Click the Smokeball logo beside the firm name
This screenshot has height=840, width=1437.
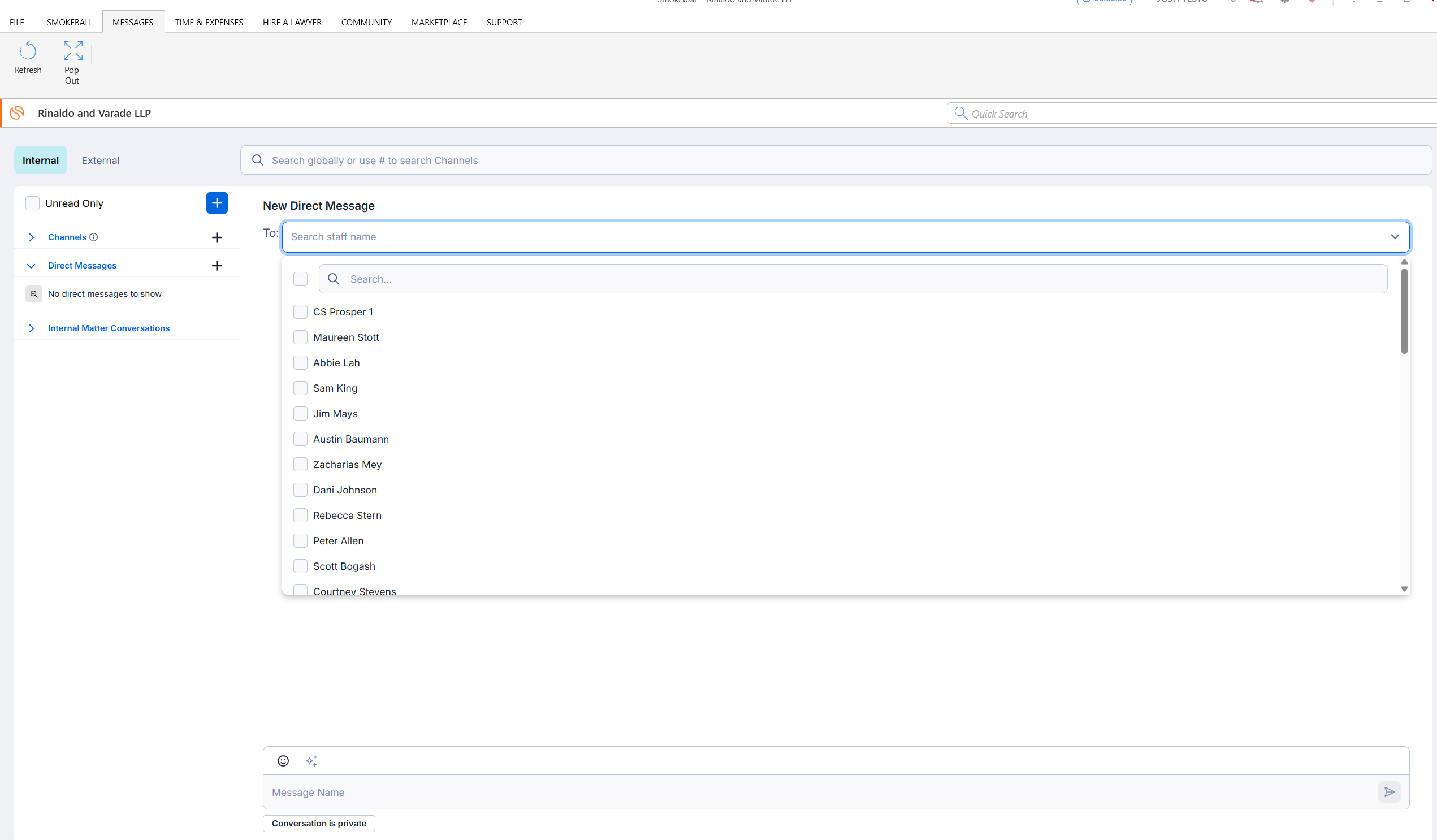[17, 113]
